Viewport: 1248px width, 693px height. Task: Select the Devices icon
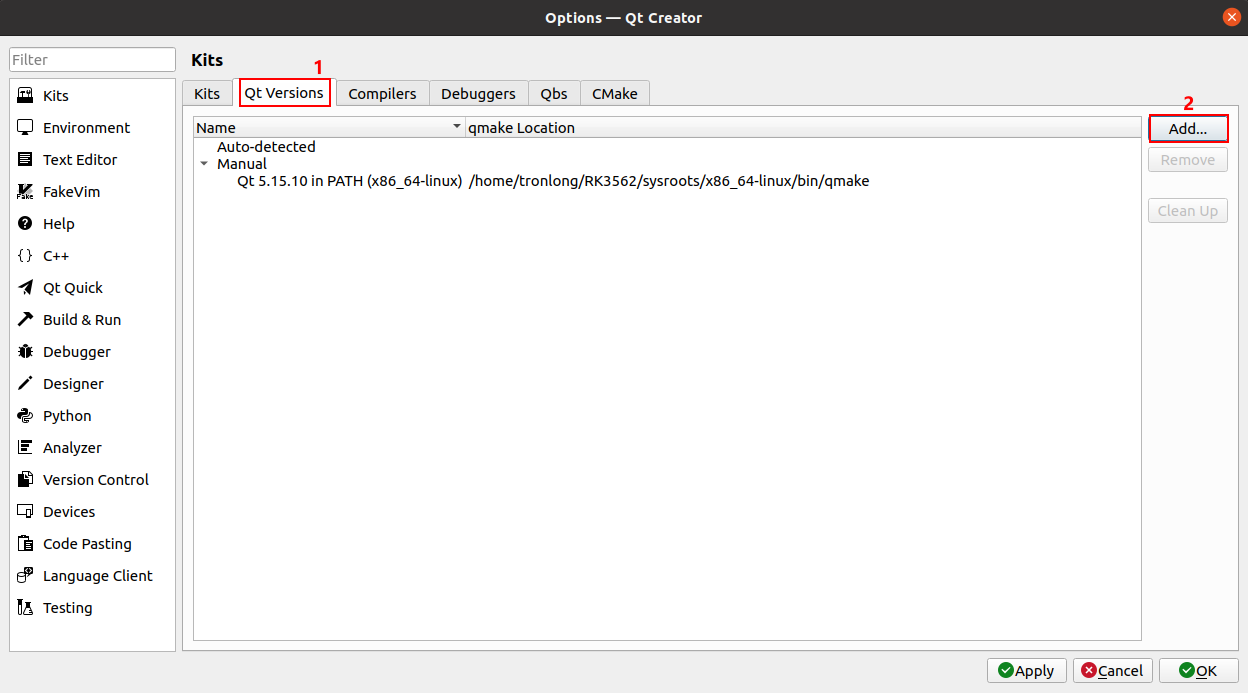25,512
